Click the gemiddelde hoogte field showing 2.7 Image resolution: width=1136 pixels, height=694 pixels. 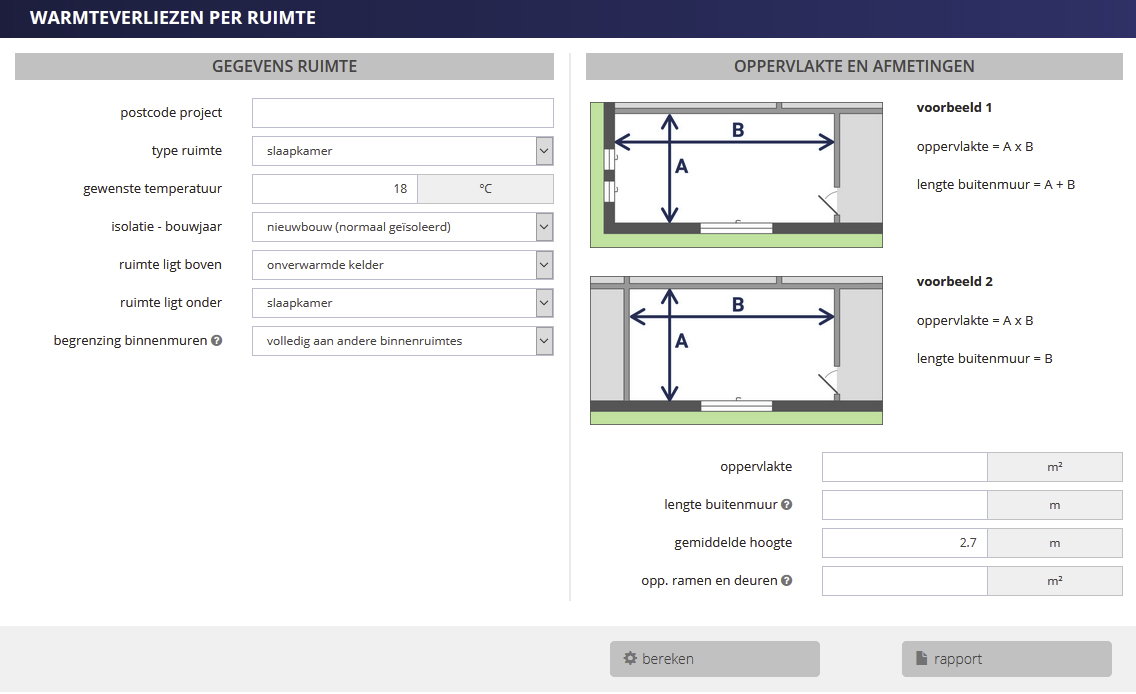click(904, 543)
